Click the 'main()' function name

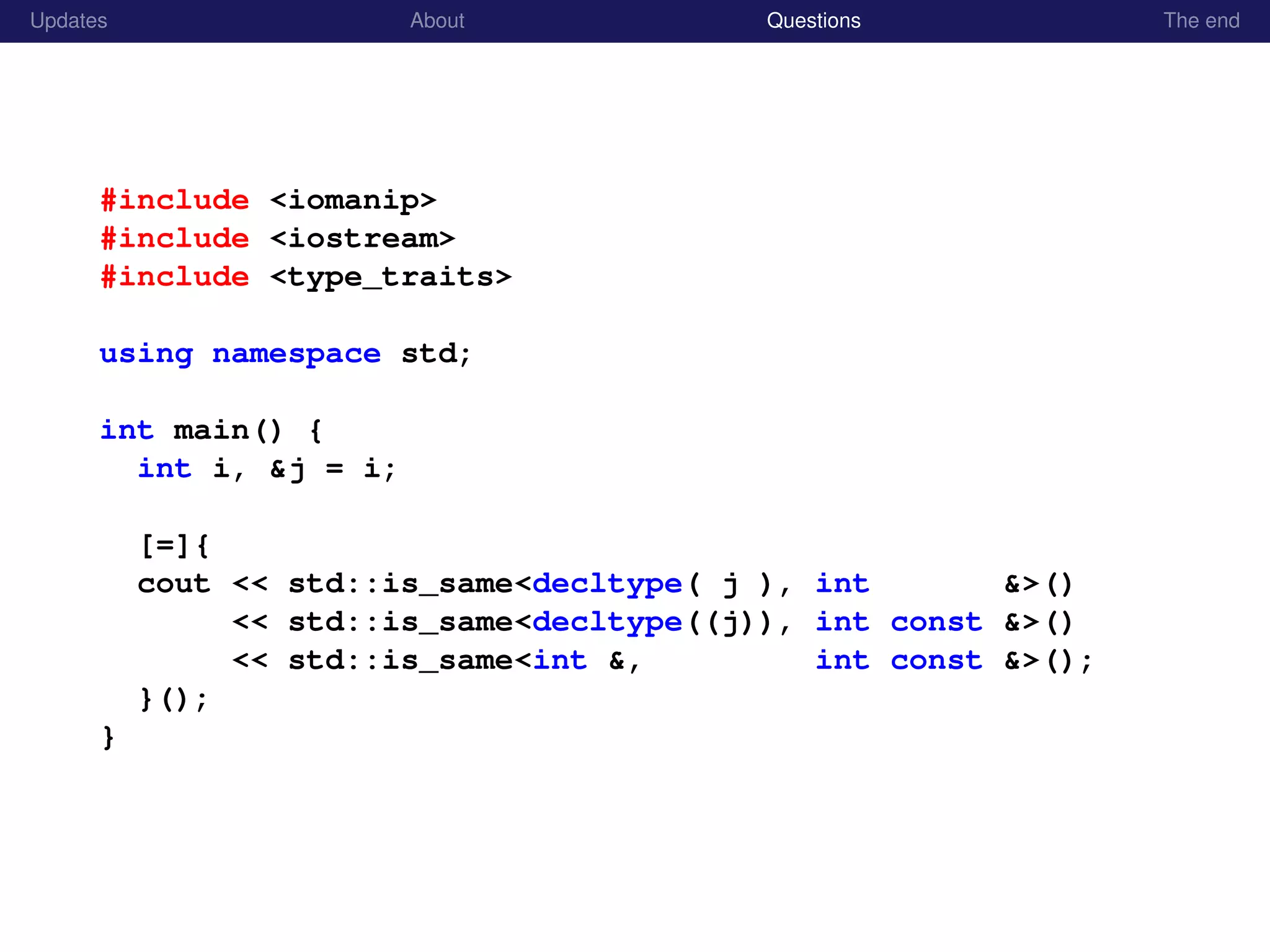[227, 430]
